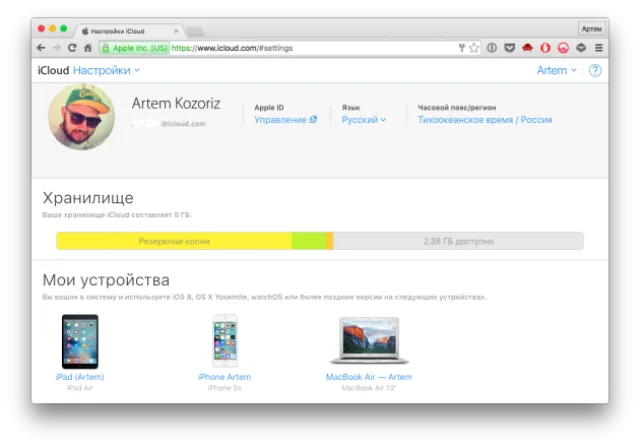The image size is (640, 448).
Task: Click the red couch extension icon
Action: [527, 48]
